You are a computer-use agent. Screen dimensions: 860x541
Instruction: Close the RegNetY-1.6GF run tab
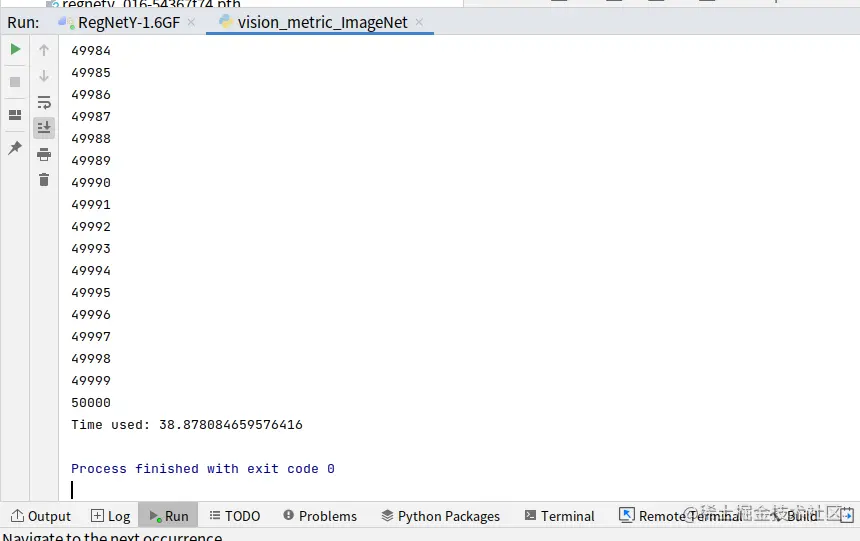[191, 22]
